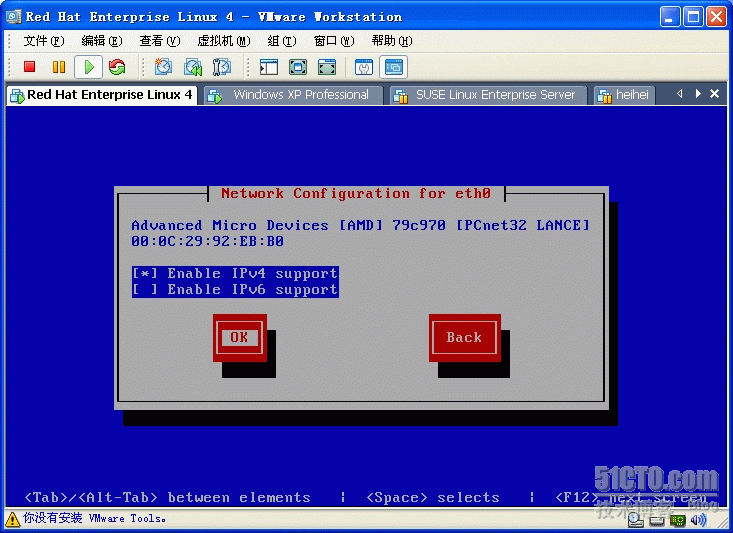This screenshot has width=733, height=533.
Task: Click the OK button in network dialog
Action: (239, 338)
